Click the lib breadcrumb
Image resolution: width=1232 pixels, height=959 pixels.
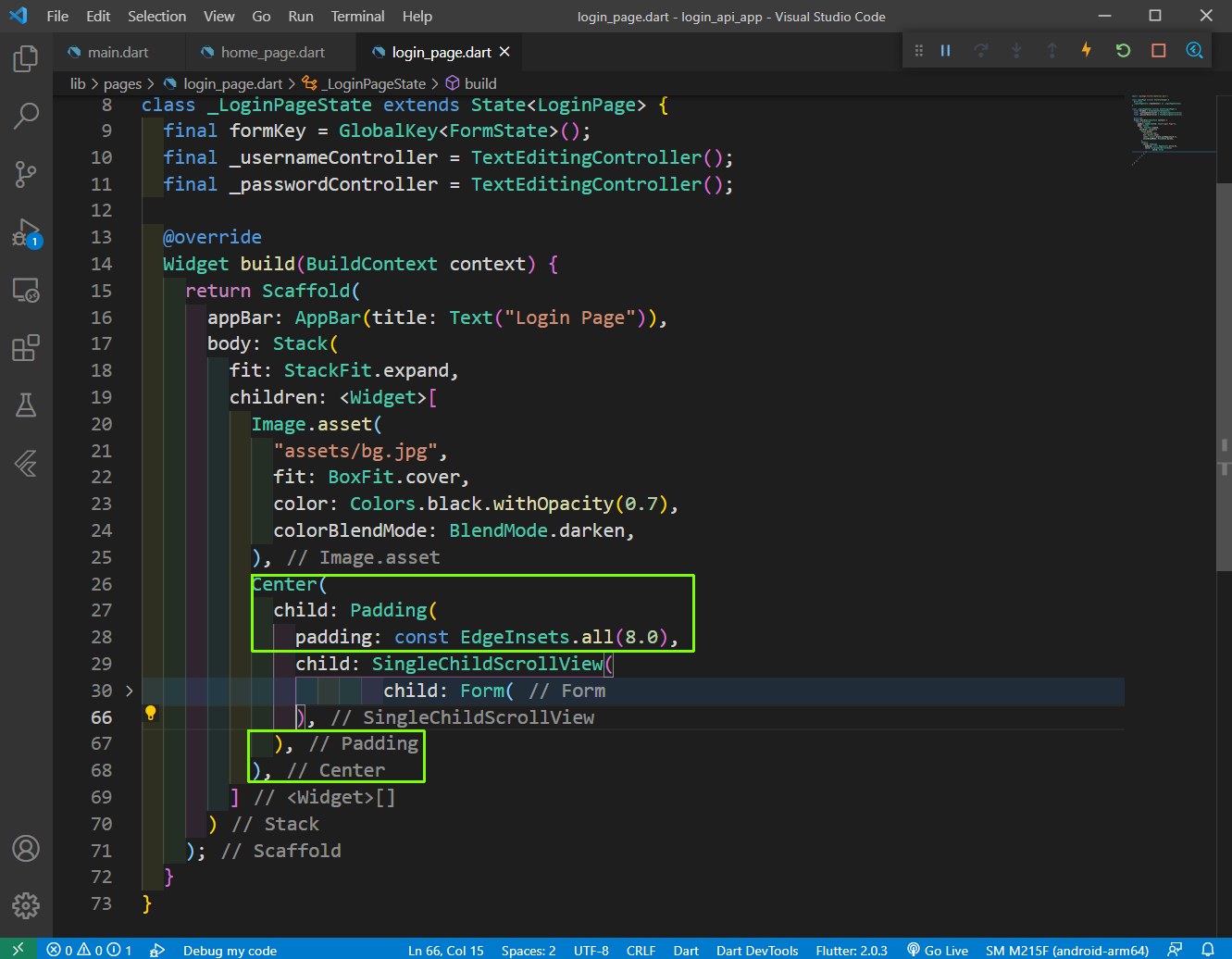point(78,83)
